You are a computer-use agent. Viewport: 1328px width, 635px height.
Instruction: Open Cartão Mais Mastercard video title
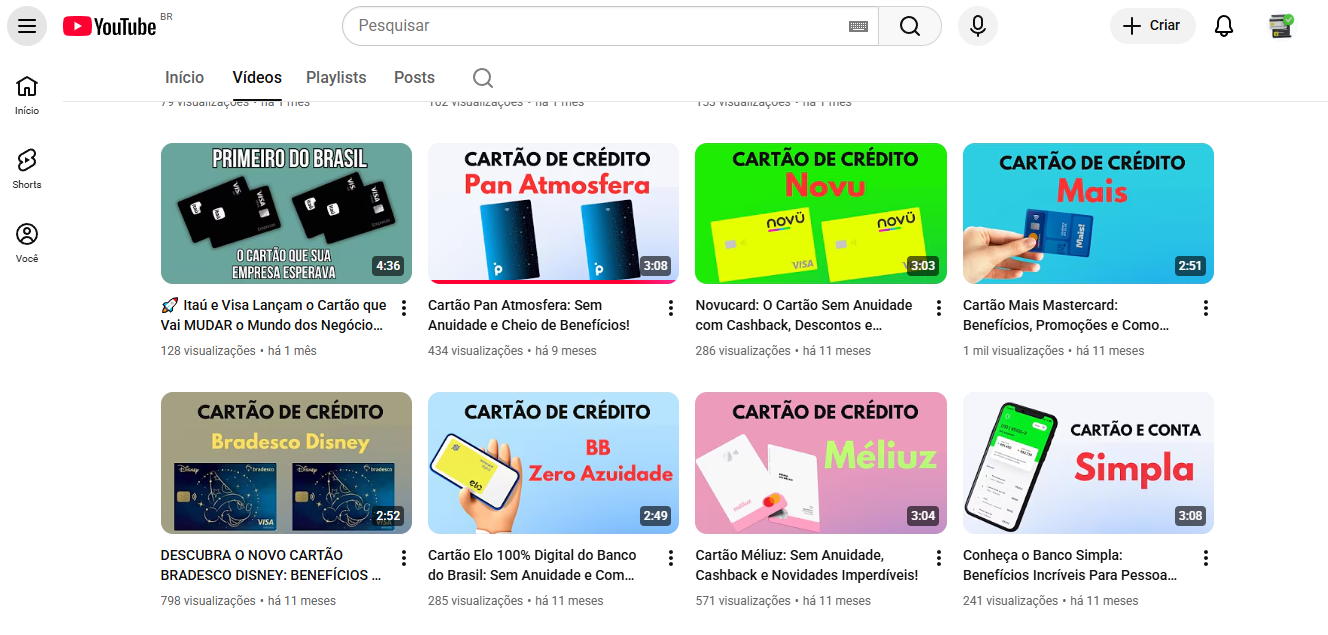pos(1066,315)
